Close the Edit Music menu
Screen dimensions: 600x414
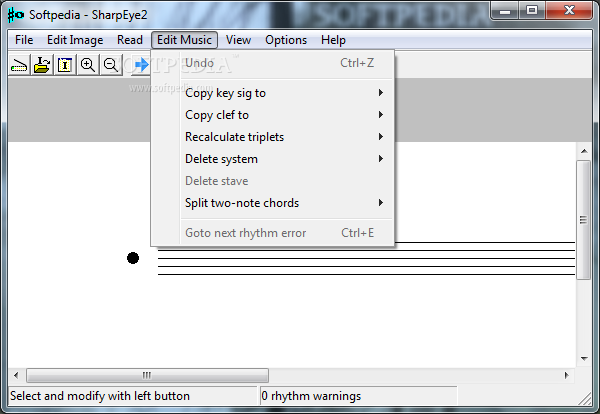184,40
